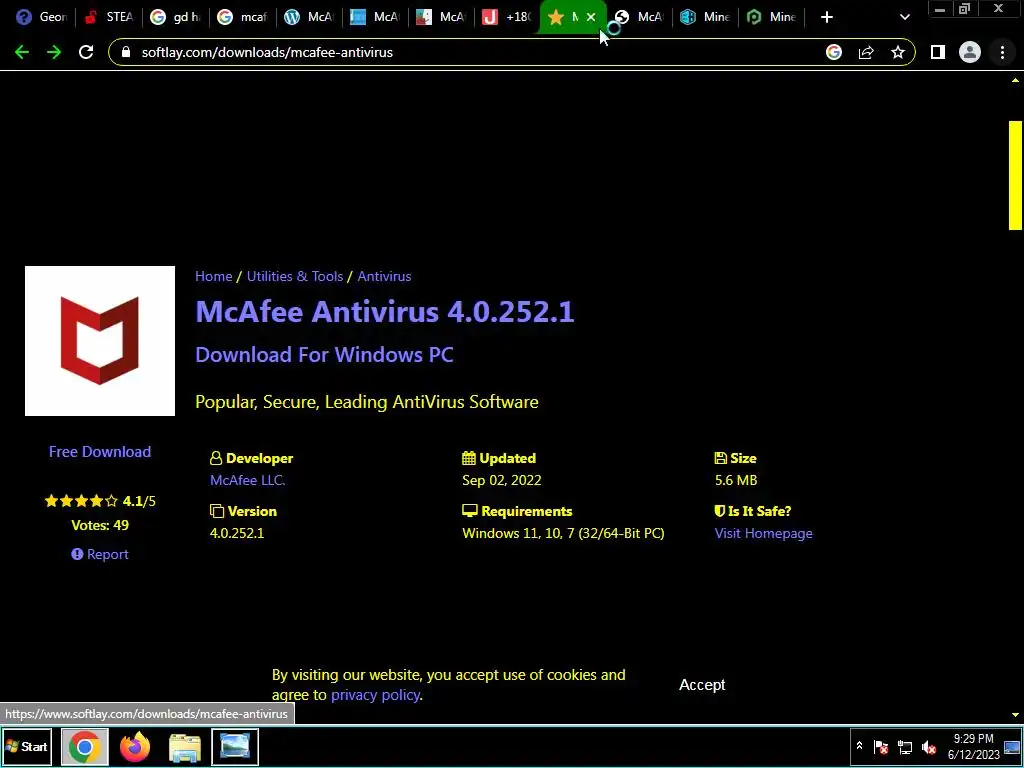Open File Explorer from the taskbar
This screenshot has height=768, width=1024.
[x=185, y=746]
